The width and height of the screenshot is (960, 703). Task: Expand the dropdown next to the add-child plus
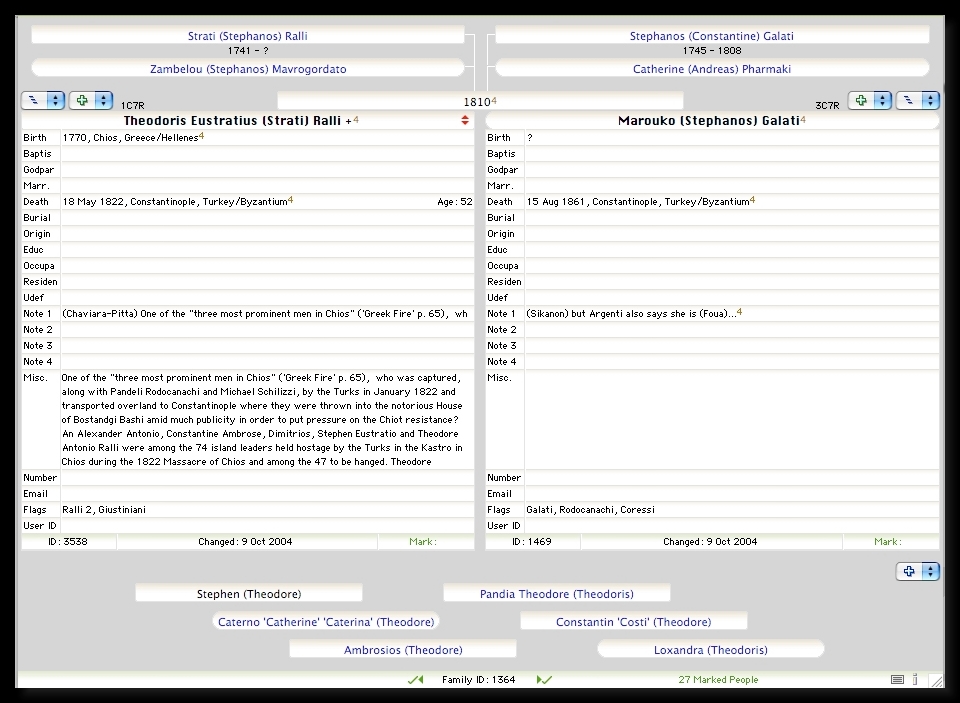pos(931,572)
